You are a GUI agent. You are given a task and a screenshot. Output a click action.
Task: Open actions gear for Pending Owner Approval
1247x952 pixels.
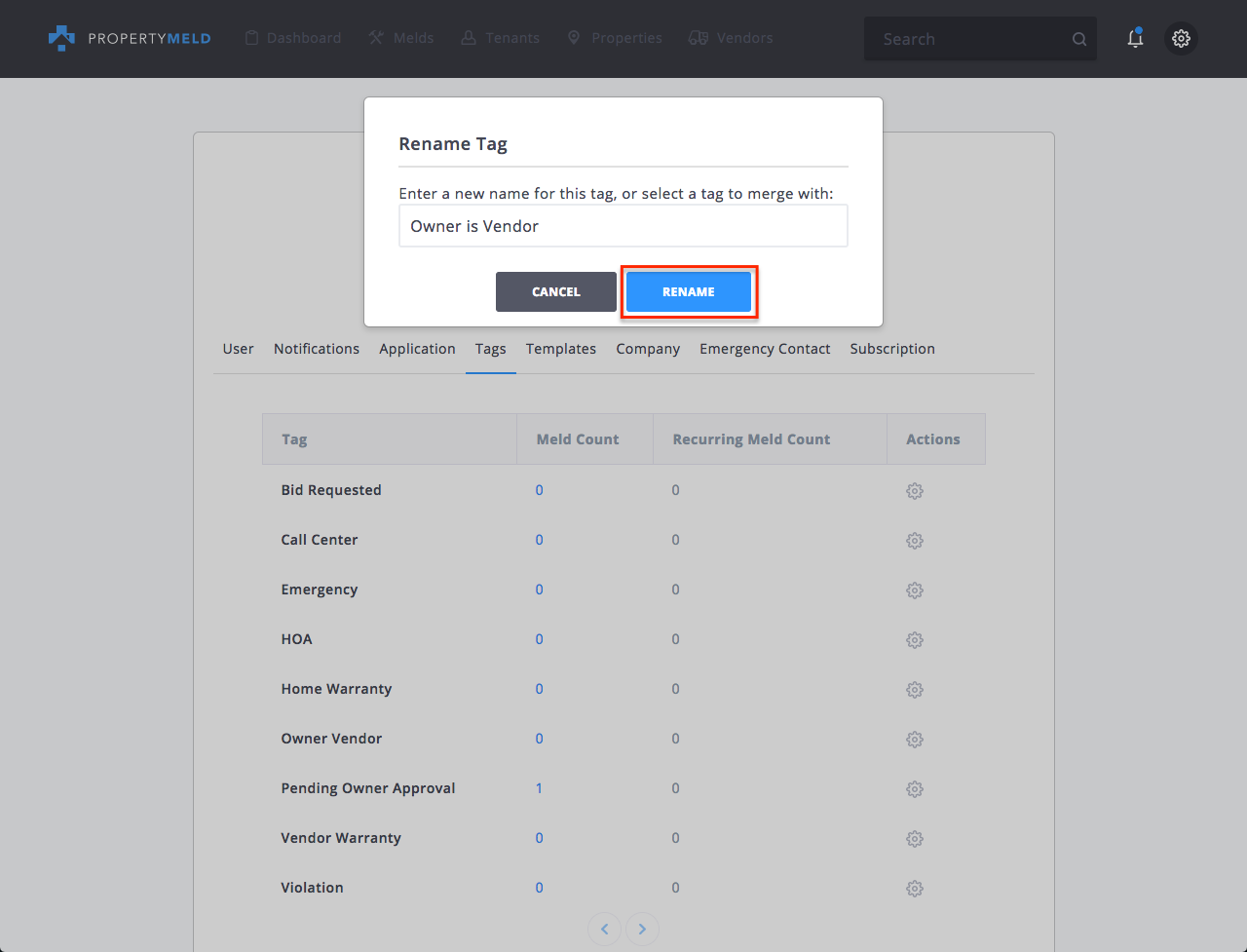915,789
